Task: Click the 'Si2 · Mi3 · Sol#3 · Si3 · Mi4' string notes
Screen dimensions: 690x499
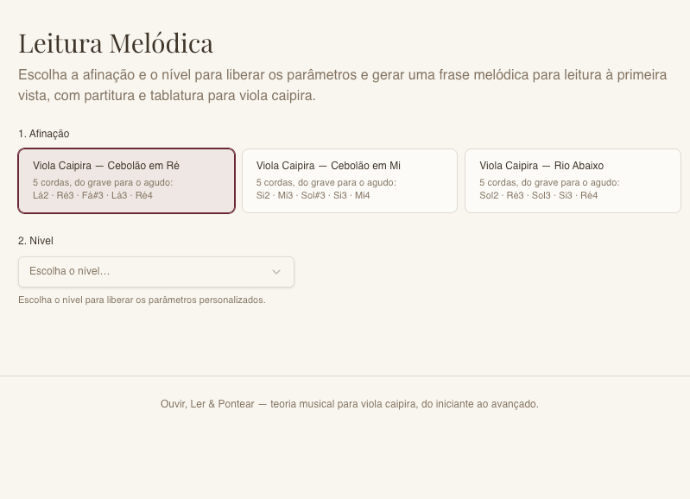Action: 313,195
